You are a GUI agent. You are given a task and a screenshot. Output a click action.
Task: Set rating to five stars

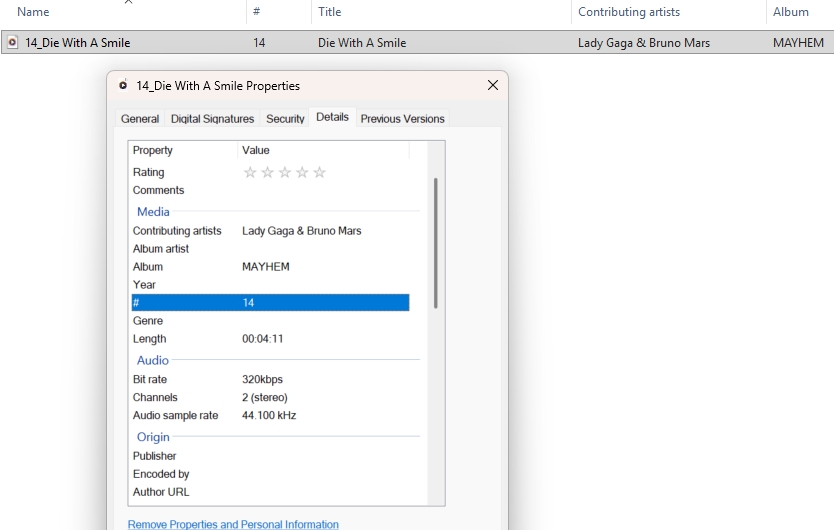(319, 172)
